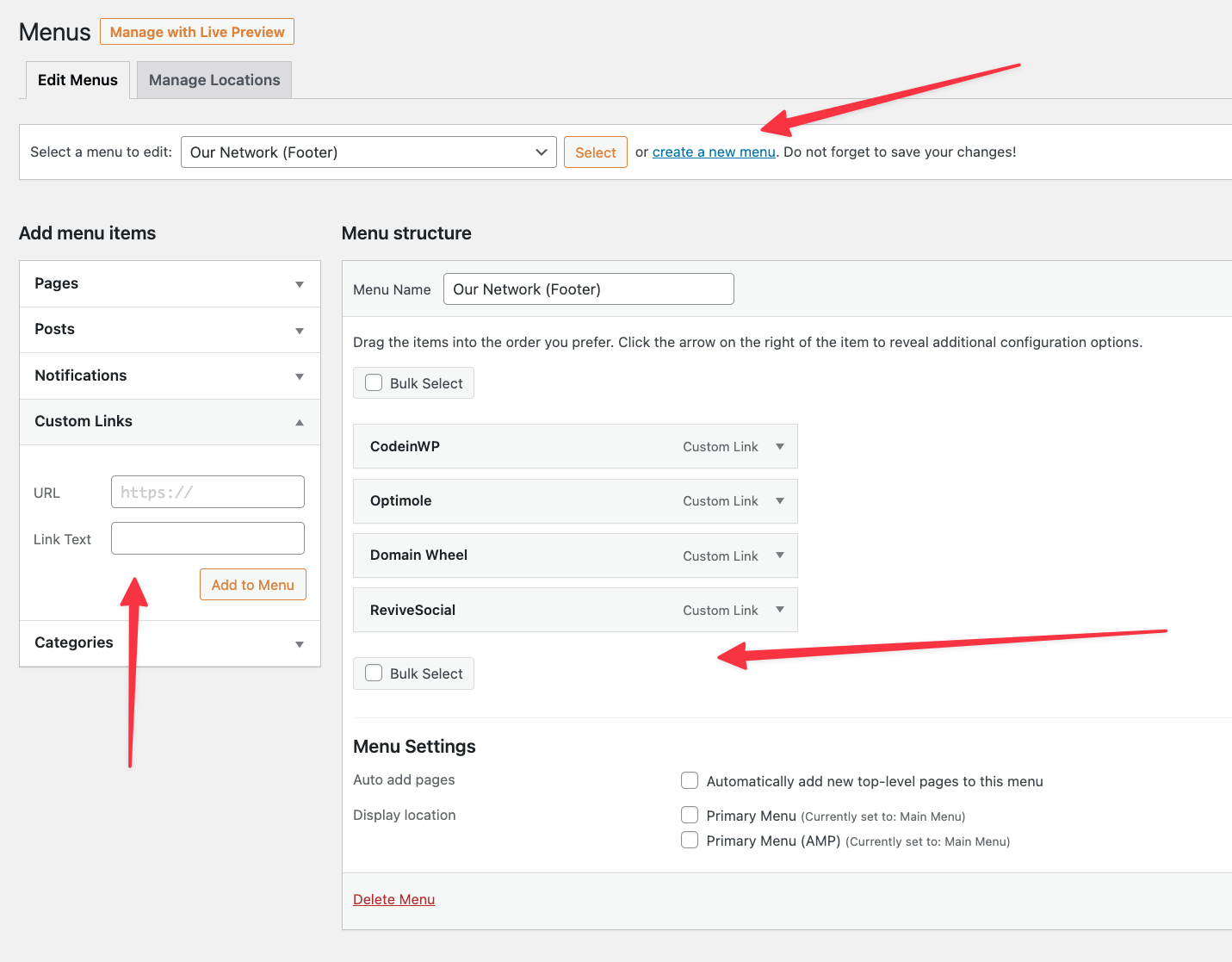
Task: Expand the Posts panel
Action: (299, 330)
